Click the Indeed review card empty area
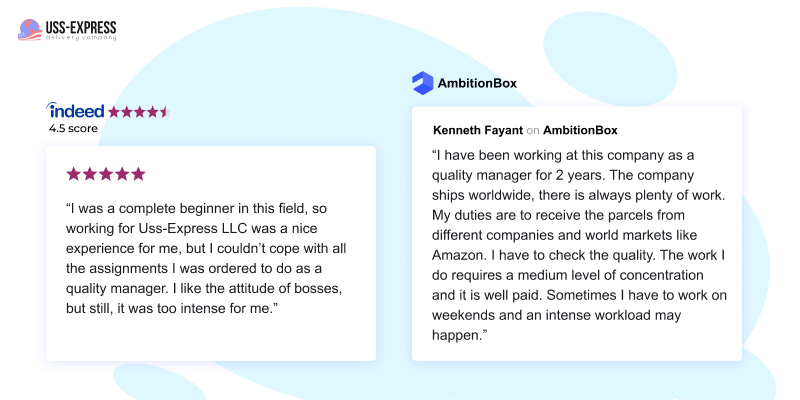Viewport: 800px width, 400px height. click(211, 338)
